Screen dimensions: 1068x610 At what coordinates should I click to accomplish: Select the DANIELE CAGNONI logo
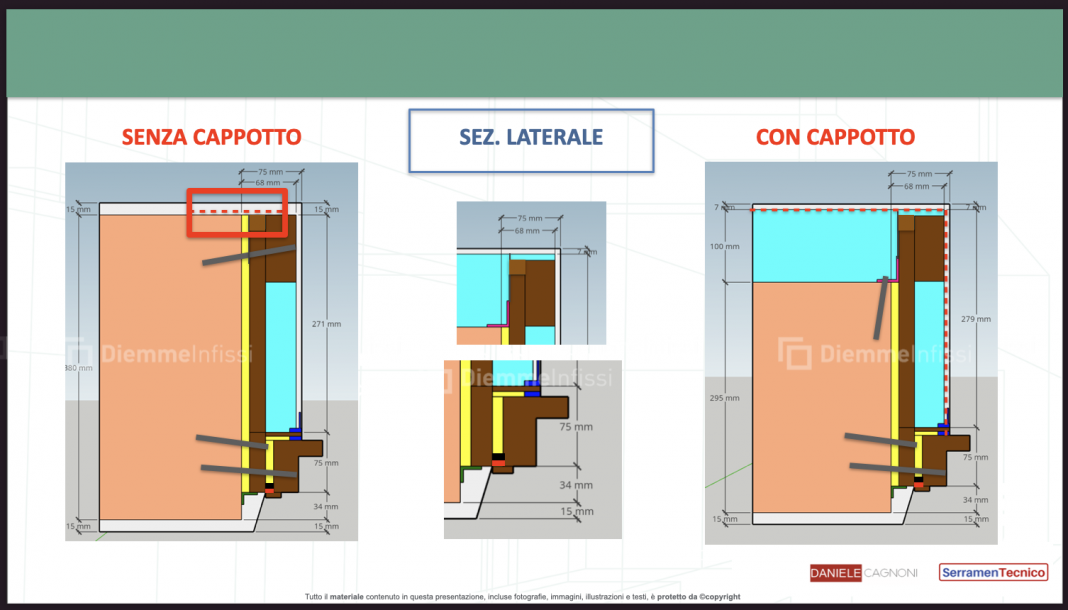point(862,573)
